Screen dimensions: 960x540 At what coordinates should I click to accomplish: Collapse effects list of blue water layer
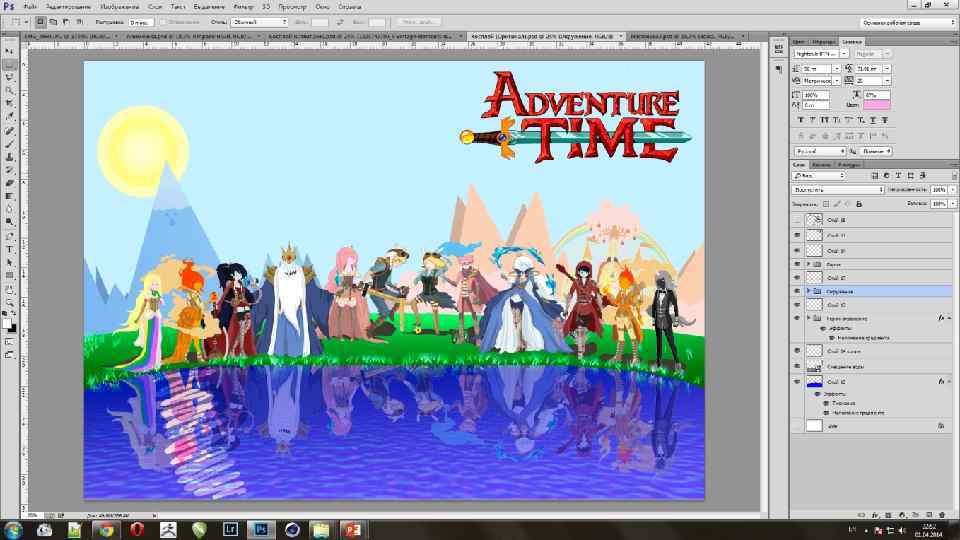coord(950,381)
